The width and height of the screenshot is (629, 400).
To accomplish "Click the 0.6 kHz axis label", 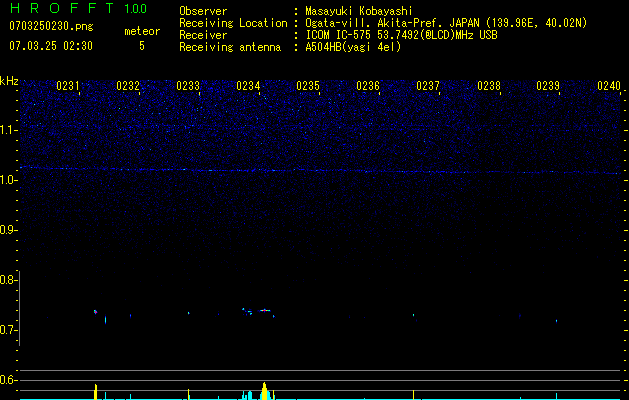I will (8, 380).
